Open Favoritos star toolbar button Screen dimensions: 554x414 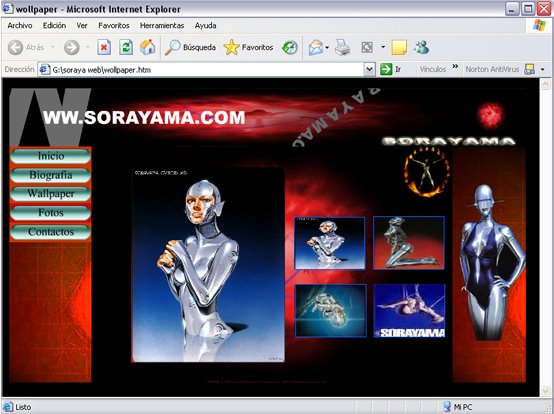point(248,47)
